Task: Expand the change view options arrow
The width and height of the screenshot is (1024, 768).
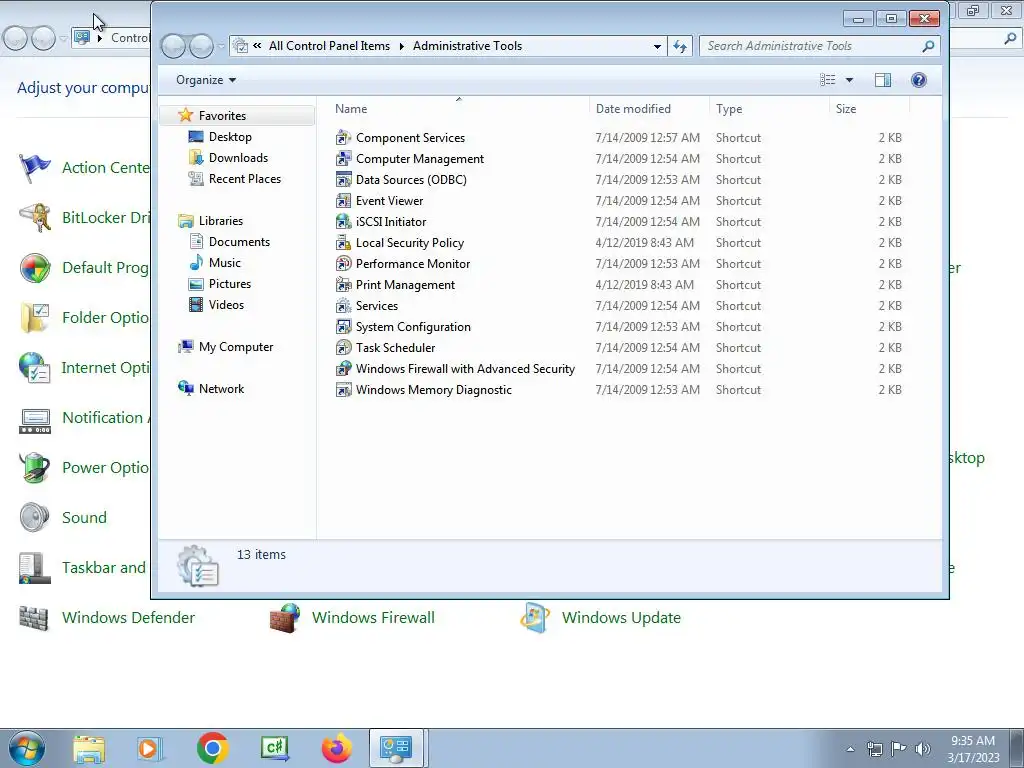Action: tap(849, 80)
